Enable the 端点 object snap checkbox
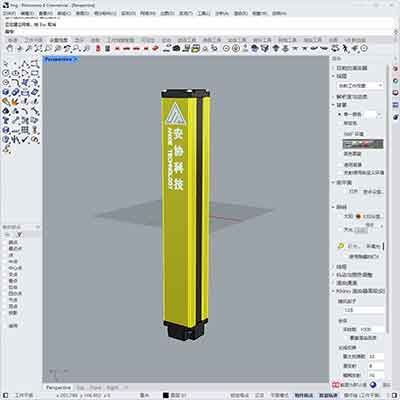This screenshot has height=400, width=400. click(x=5, y=242)
